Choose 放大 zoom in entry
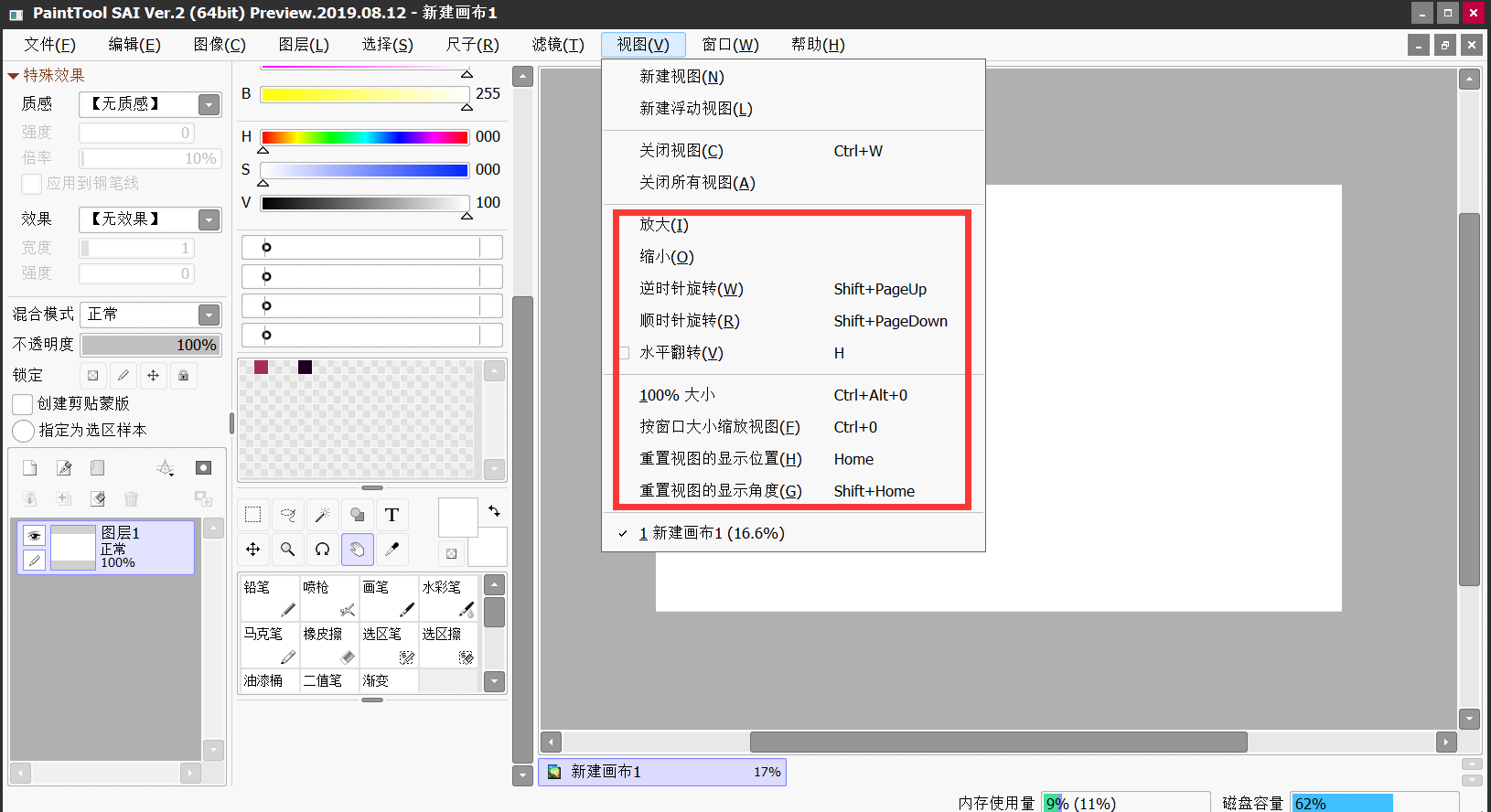 pos(793,225)
